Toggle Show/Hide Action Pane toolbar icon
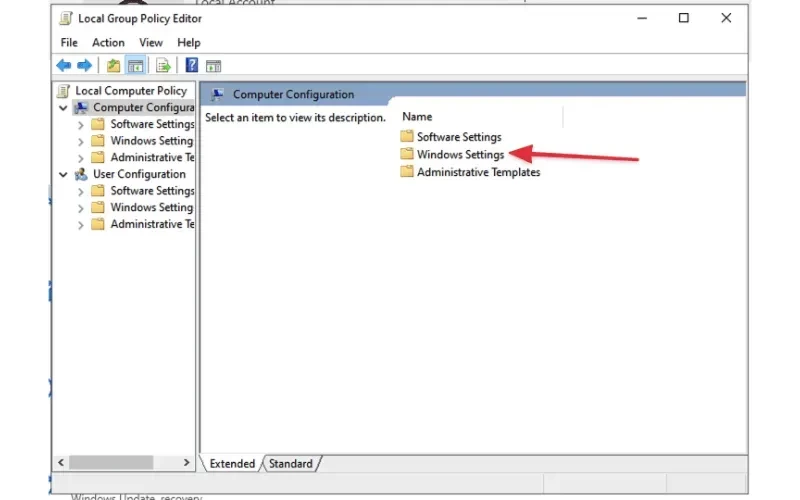 [x=213, y=66]
